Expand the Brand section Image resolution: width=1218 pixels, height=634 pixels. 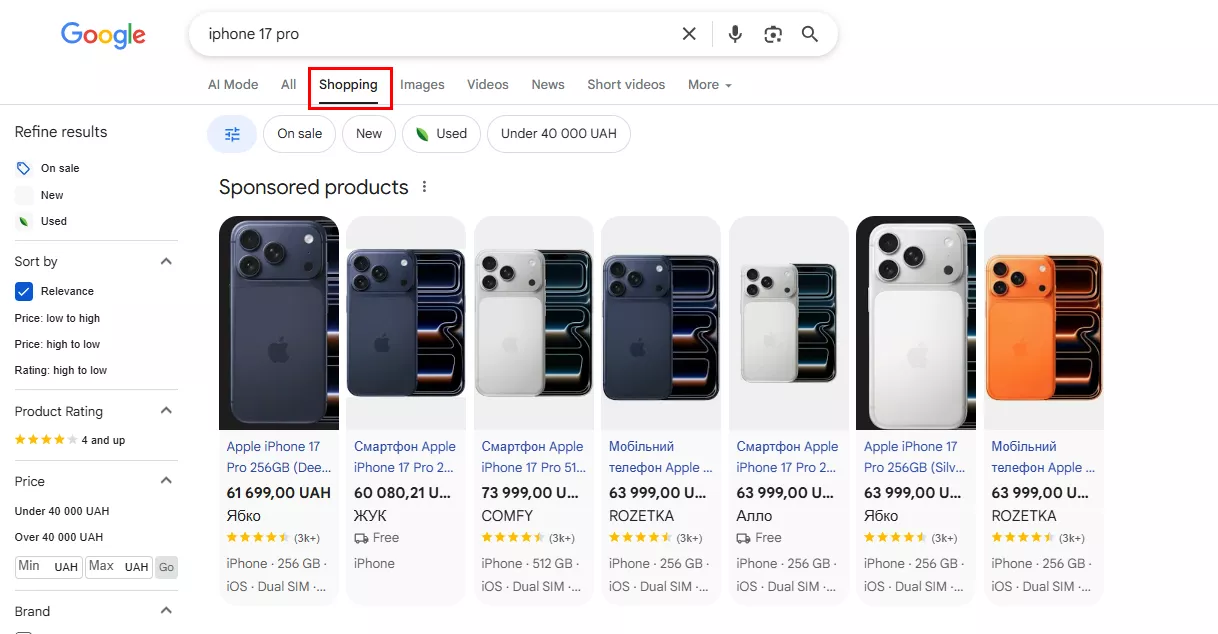tap(166, 610)
